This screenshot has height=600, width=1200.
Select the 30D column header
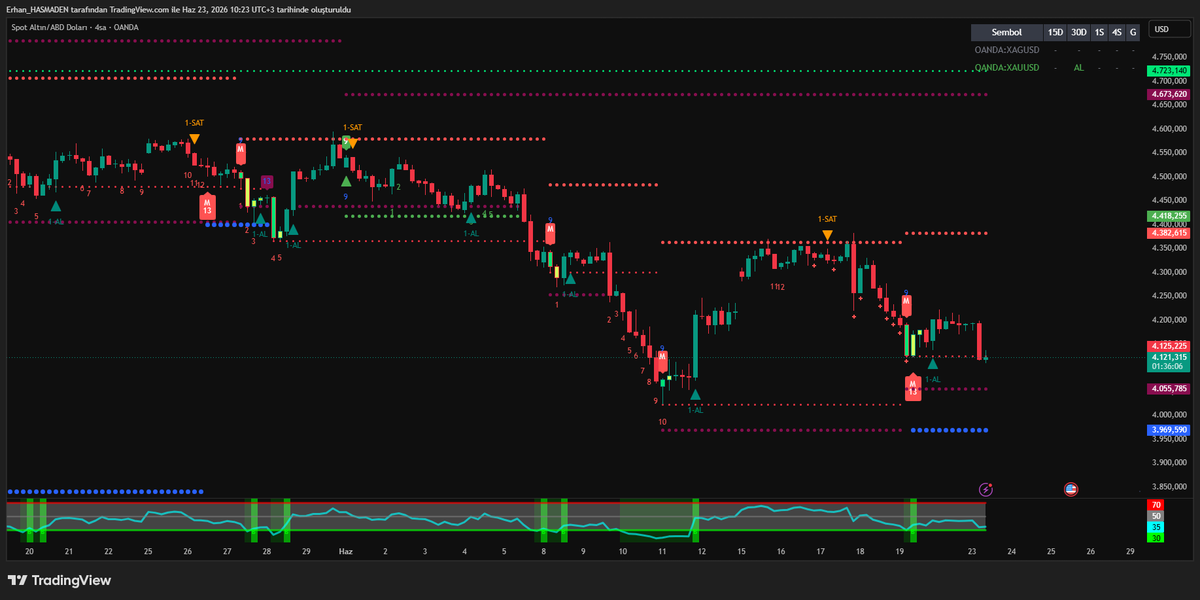pyautogui.click(x=1078, y=32)
